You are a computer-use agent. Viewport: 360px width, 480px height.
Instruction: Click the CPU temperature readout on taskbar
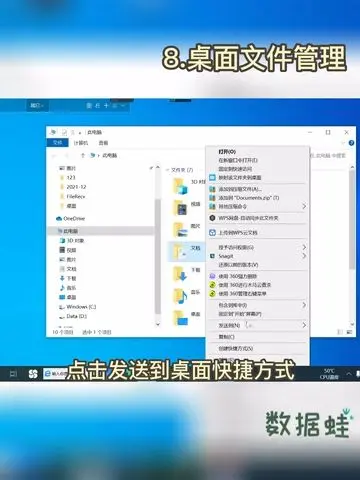coord(329,374)
